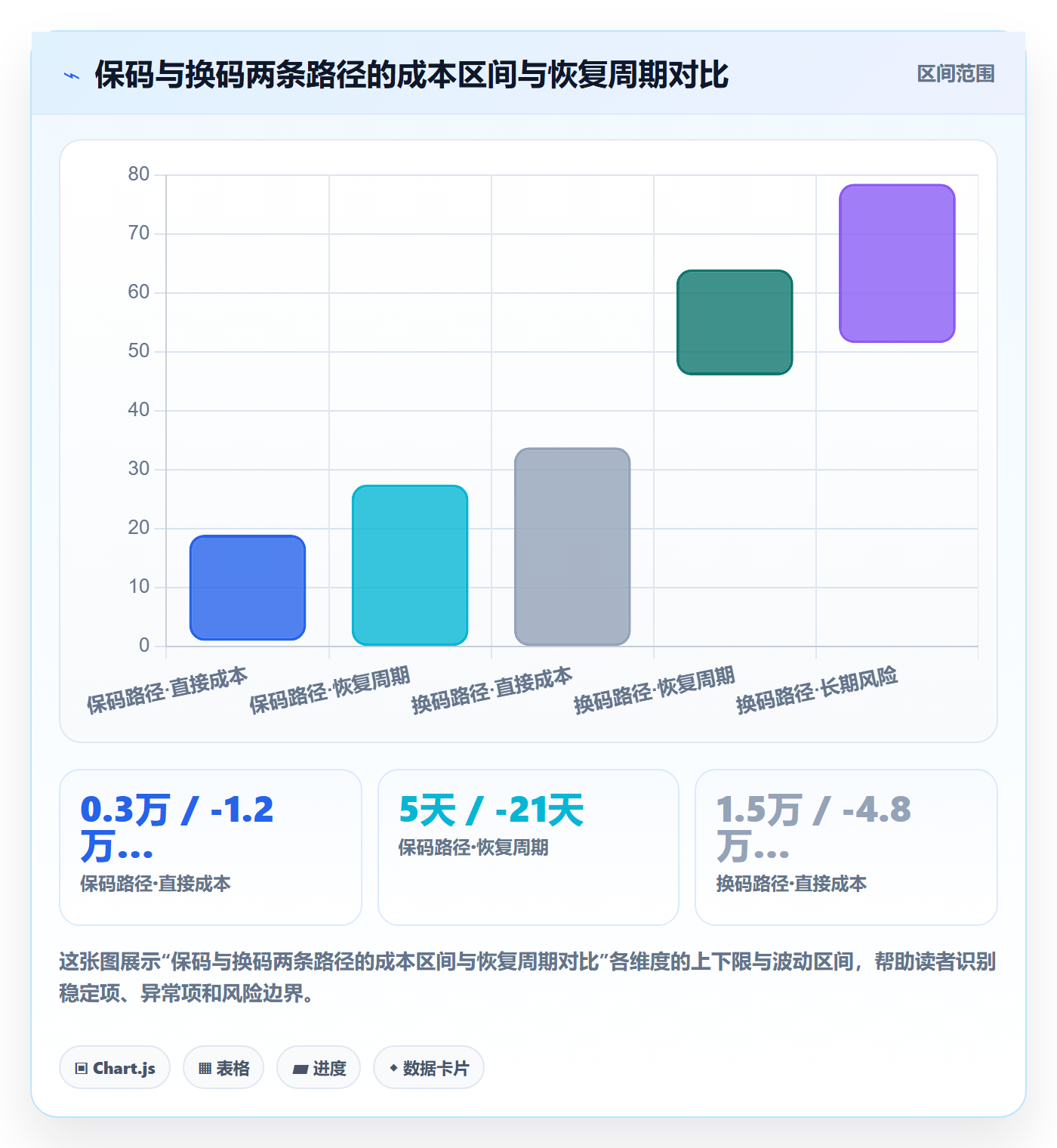The image size is (1057, 1148).
Task: Click the x-axis label 换码路径·长期风险
Action: [x=817, y=690]
